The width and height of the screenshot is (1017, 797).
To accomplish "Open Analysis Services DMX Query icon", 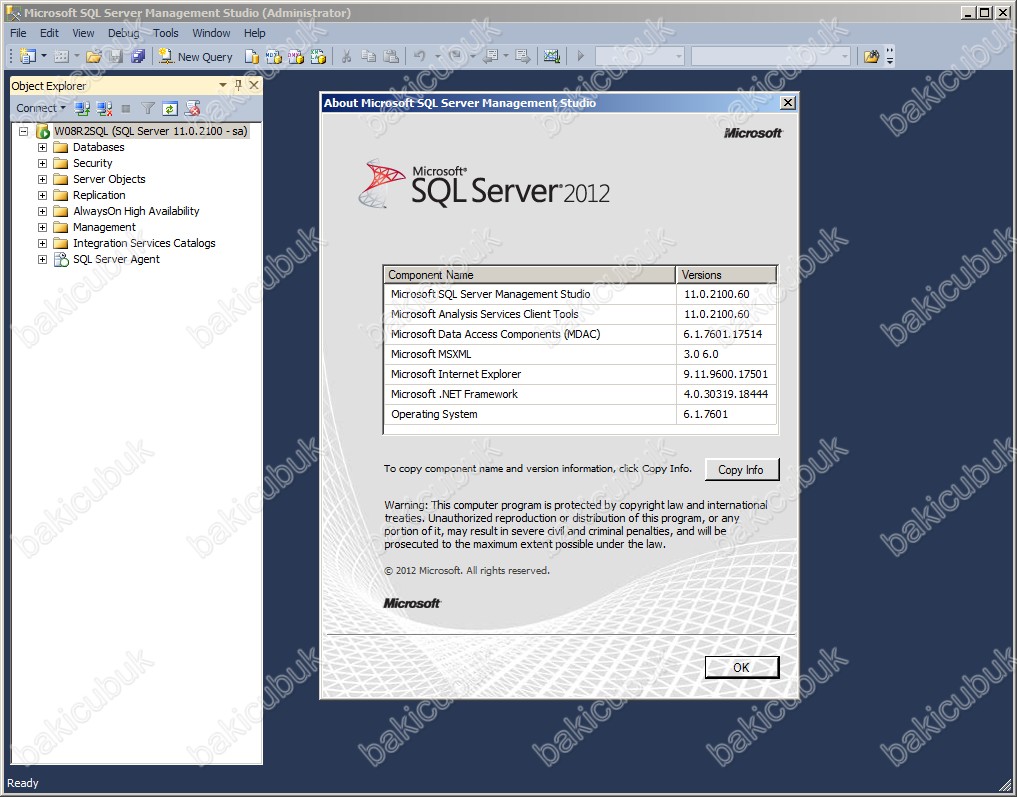I will (296, 56).
